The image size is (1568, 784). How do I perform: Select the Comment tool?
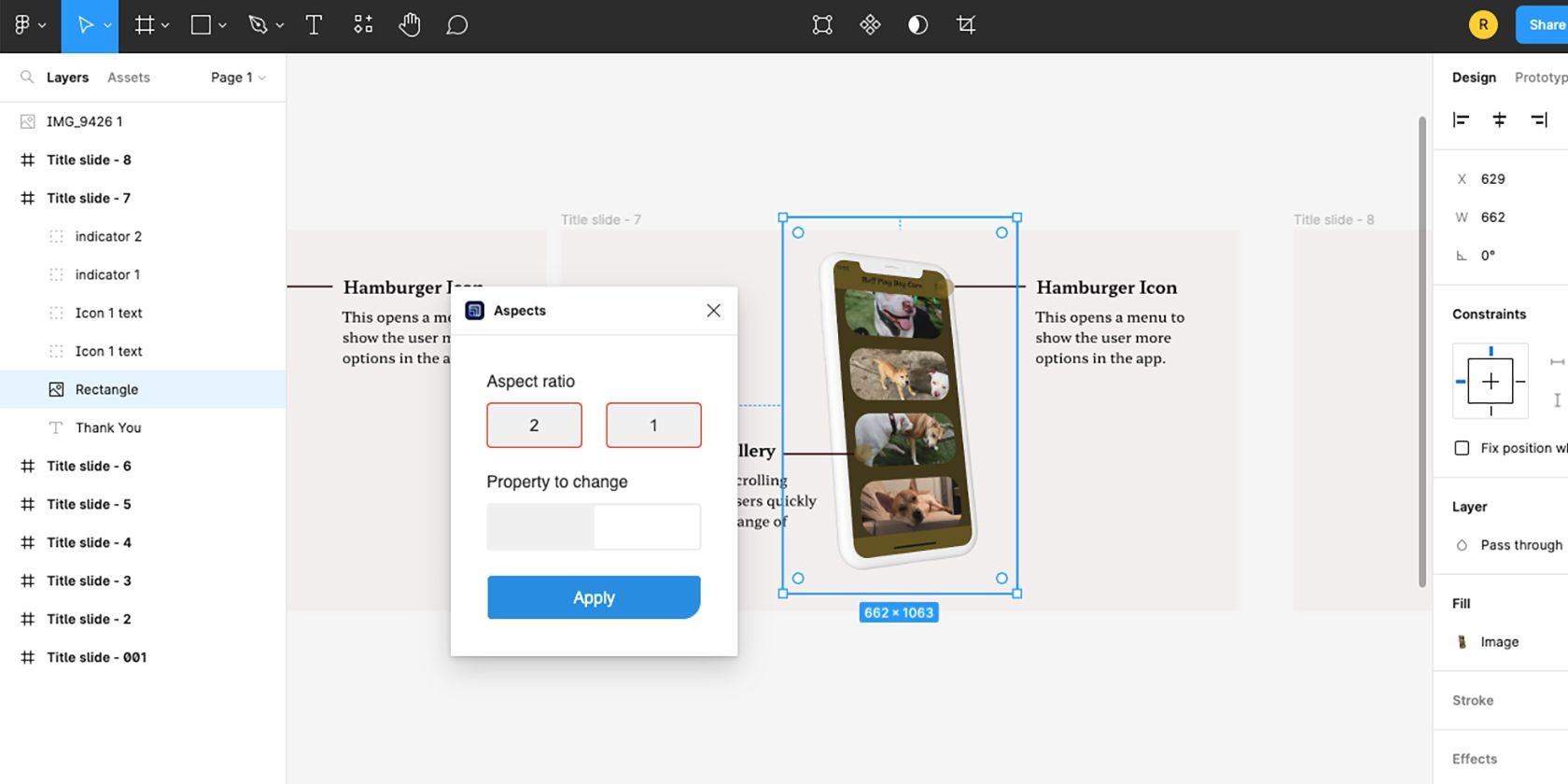(456, 25)
